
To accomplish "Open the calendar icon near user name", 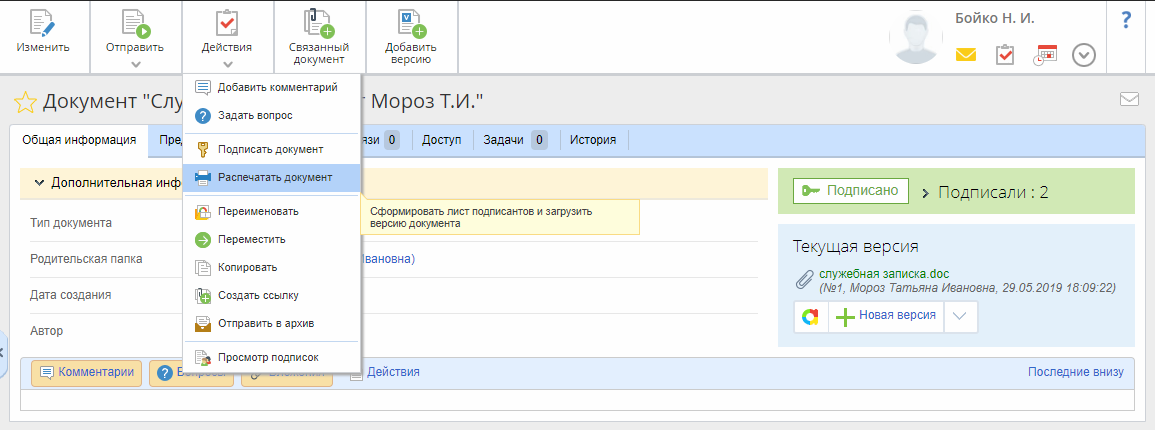I will (1045, 55).
